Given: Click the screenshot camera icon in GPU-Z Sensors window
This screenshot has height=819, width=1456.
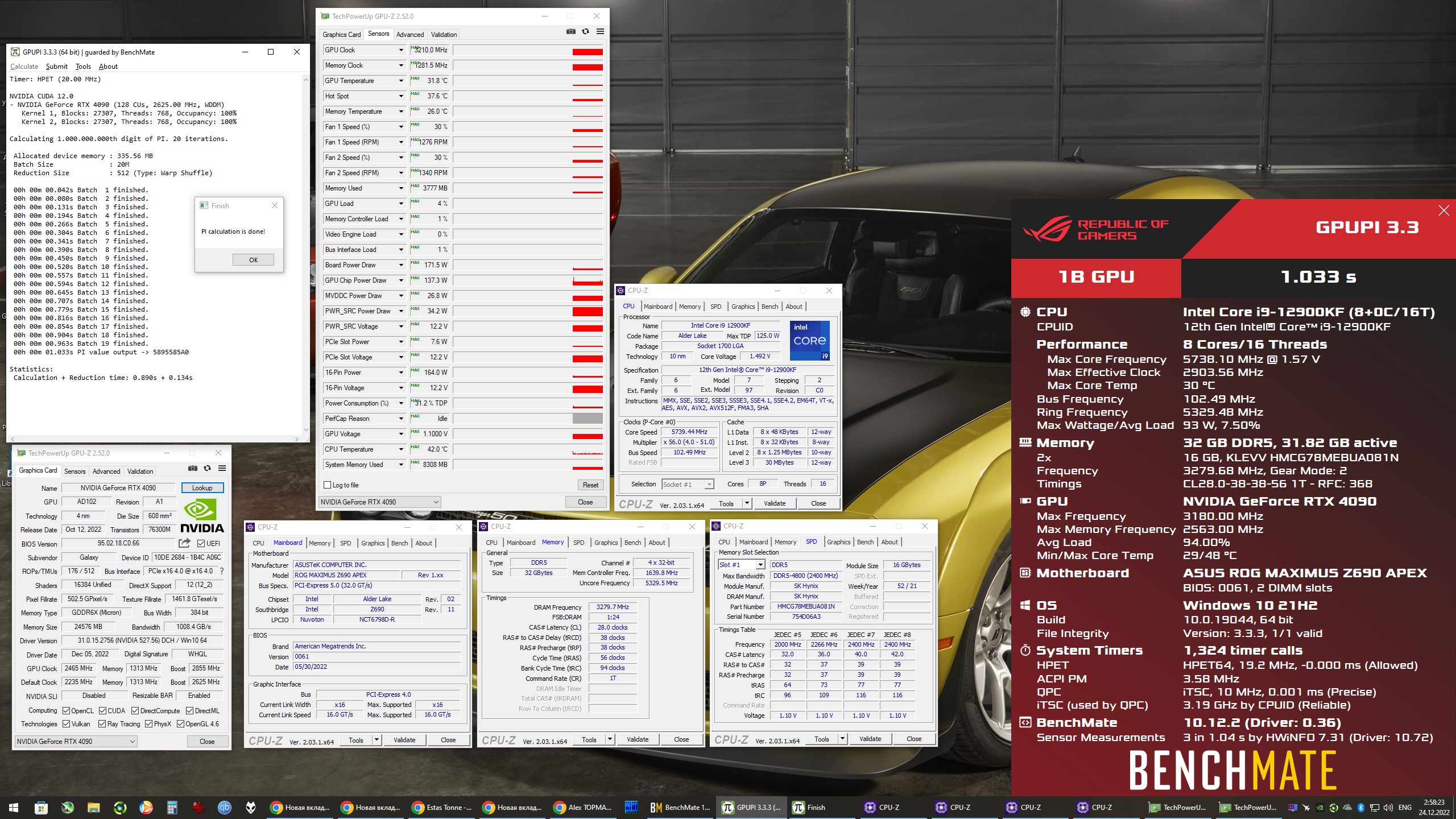Looking at the screenshot, I should click(570, 32).
